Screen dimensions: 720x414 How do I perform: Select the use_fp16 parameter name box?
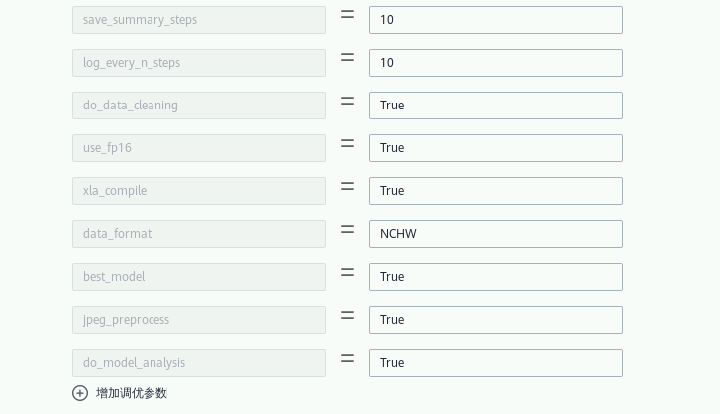(198, 148)
